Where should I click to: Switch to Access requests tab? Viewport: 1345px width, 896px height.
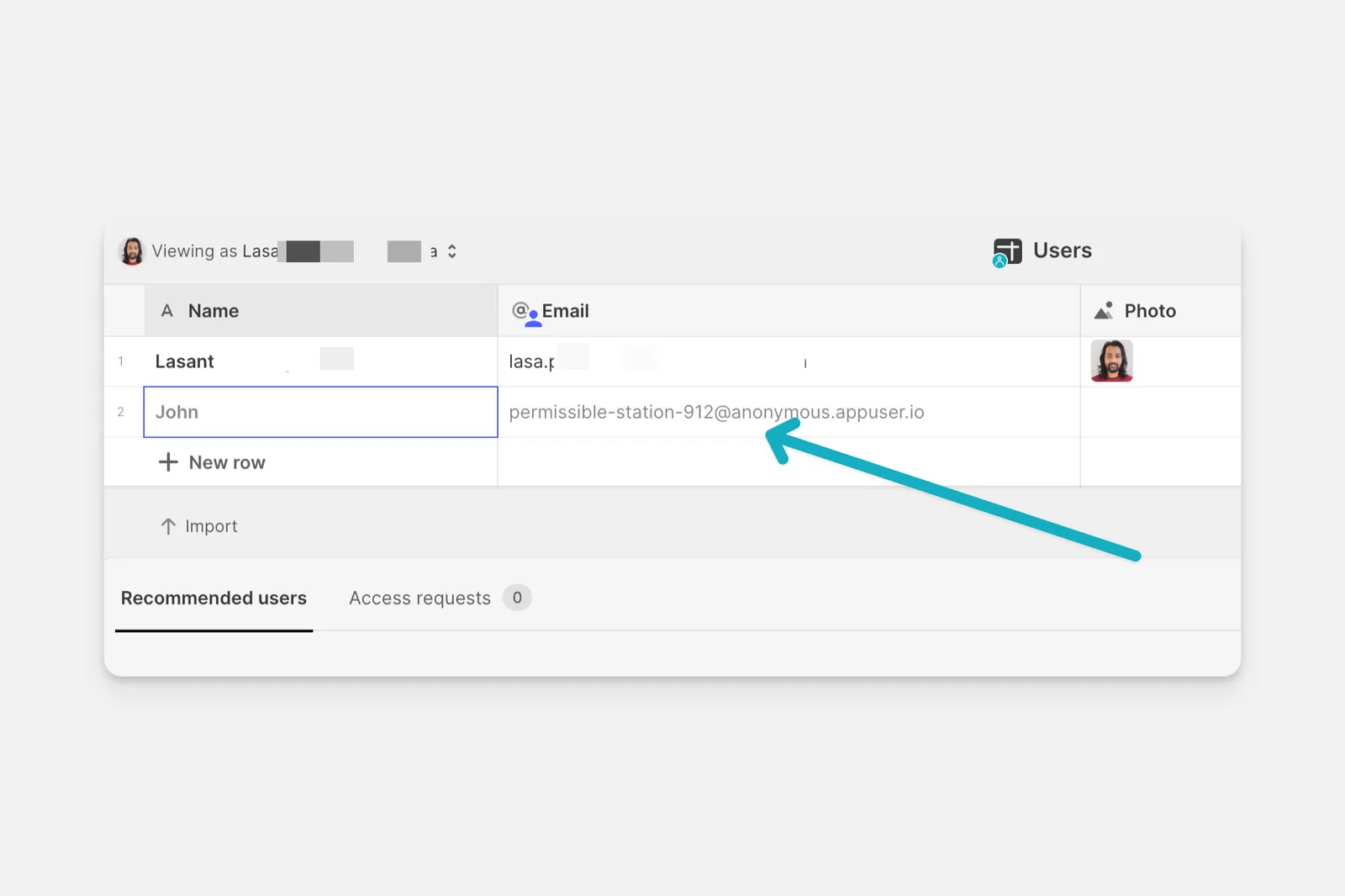point(419,598)
